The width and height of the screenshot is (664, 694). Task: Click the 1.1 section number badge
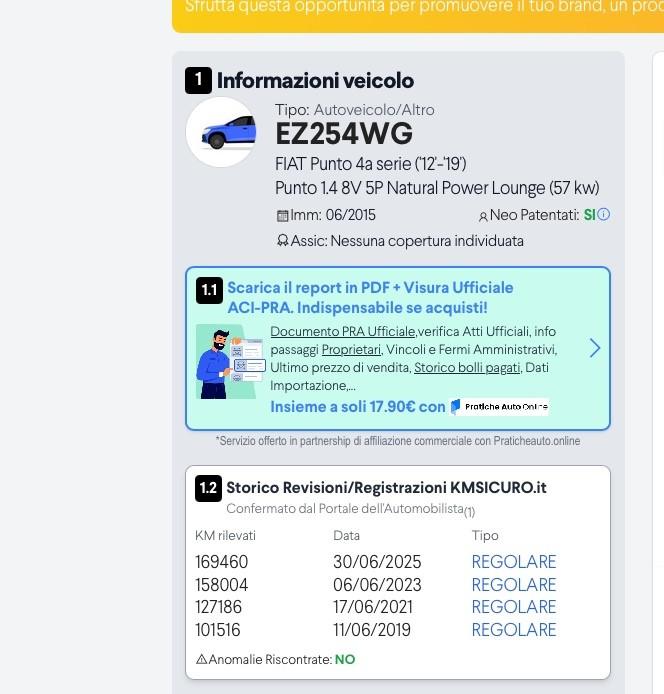click(209, 290)
